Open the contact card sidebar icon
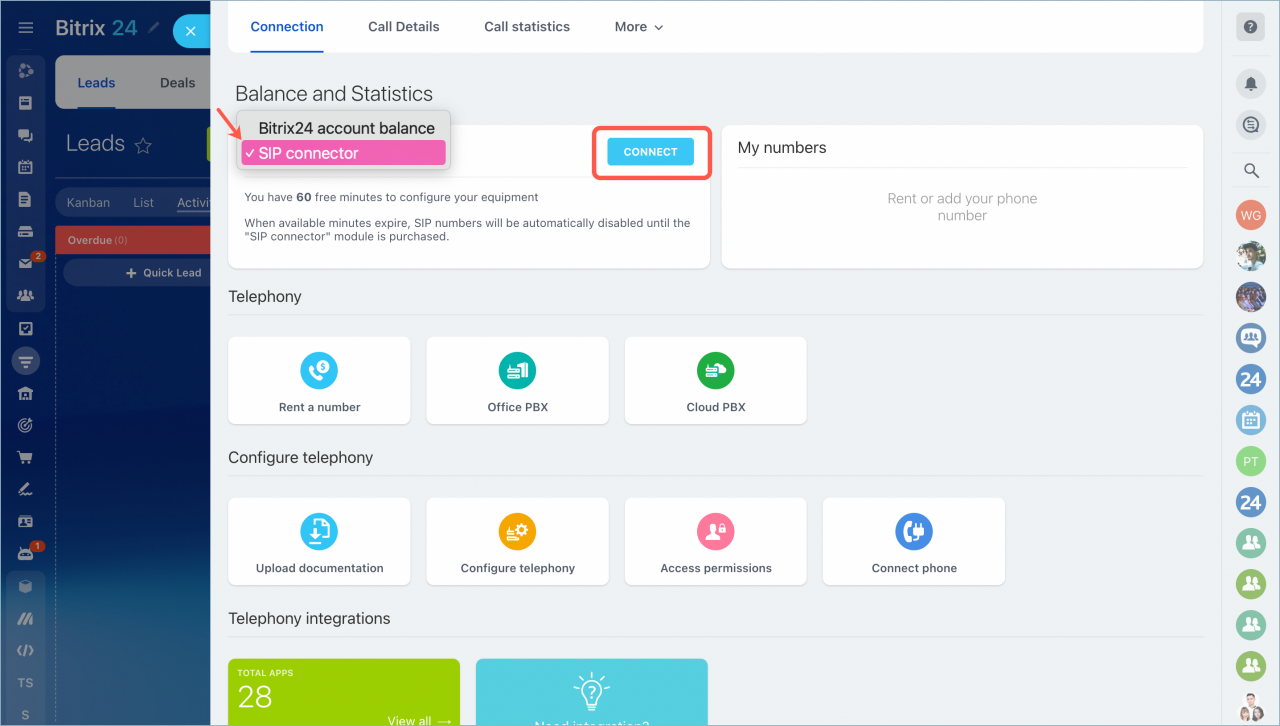The height and width of the screenshot is (726, 1280). 26,522
